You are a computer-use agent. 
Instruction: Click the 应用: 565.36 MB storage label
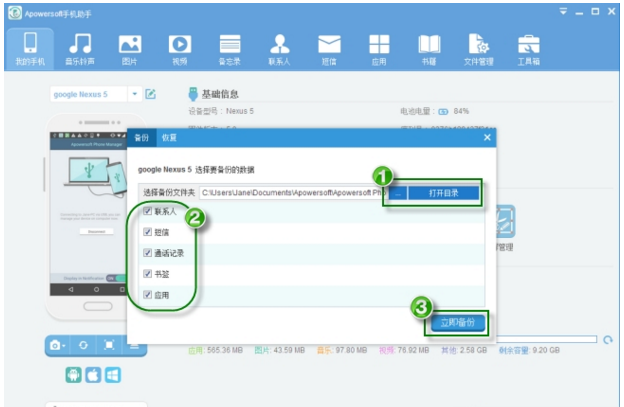coord(215,350)
